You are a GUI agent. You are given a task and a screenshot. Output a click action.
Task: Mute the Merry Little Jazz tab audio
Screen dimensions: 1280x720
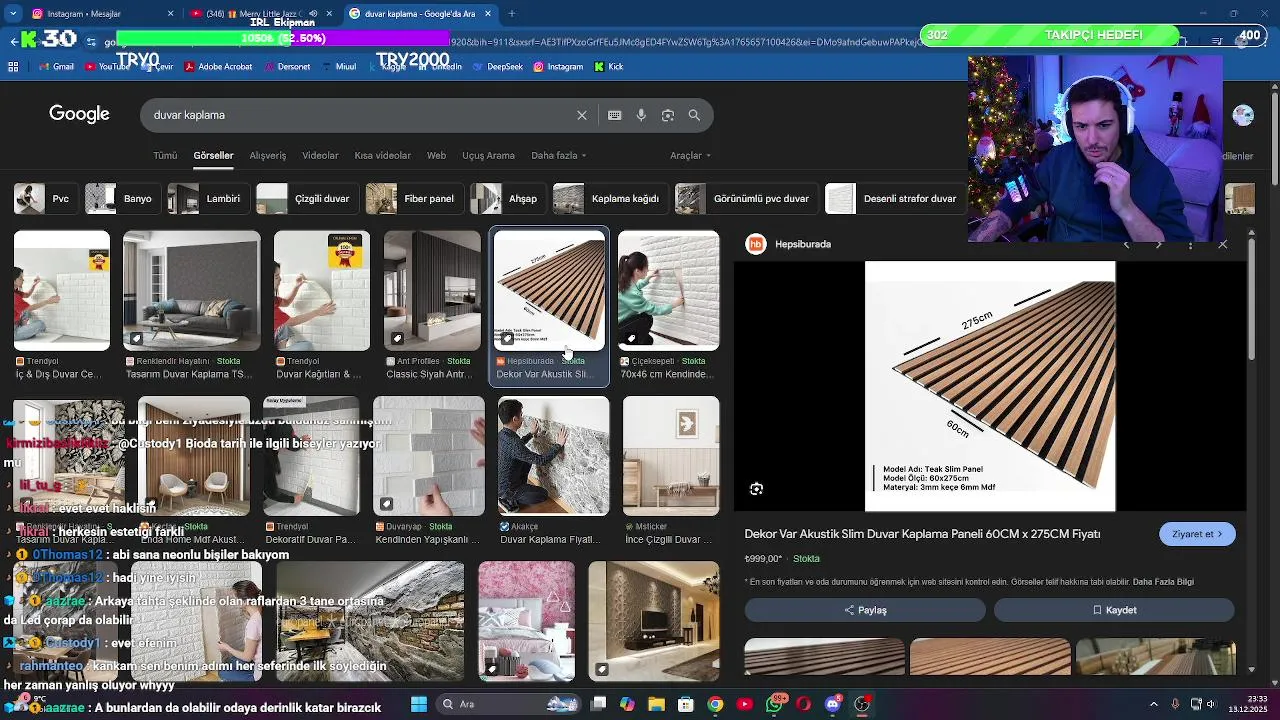point(313,14)
